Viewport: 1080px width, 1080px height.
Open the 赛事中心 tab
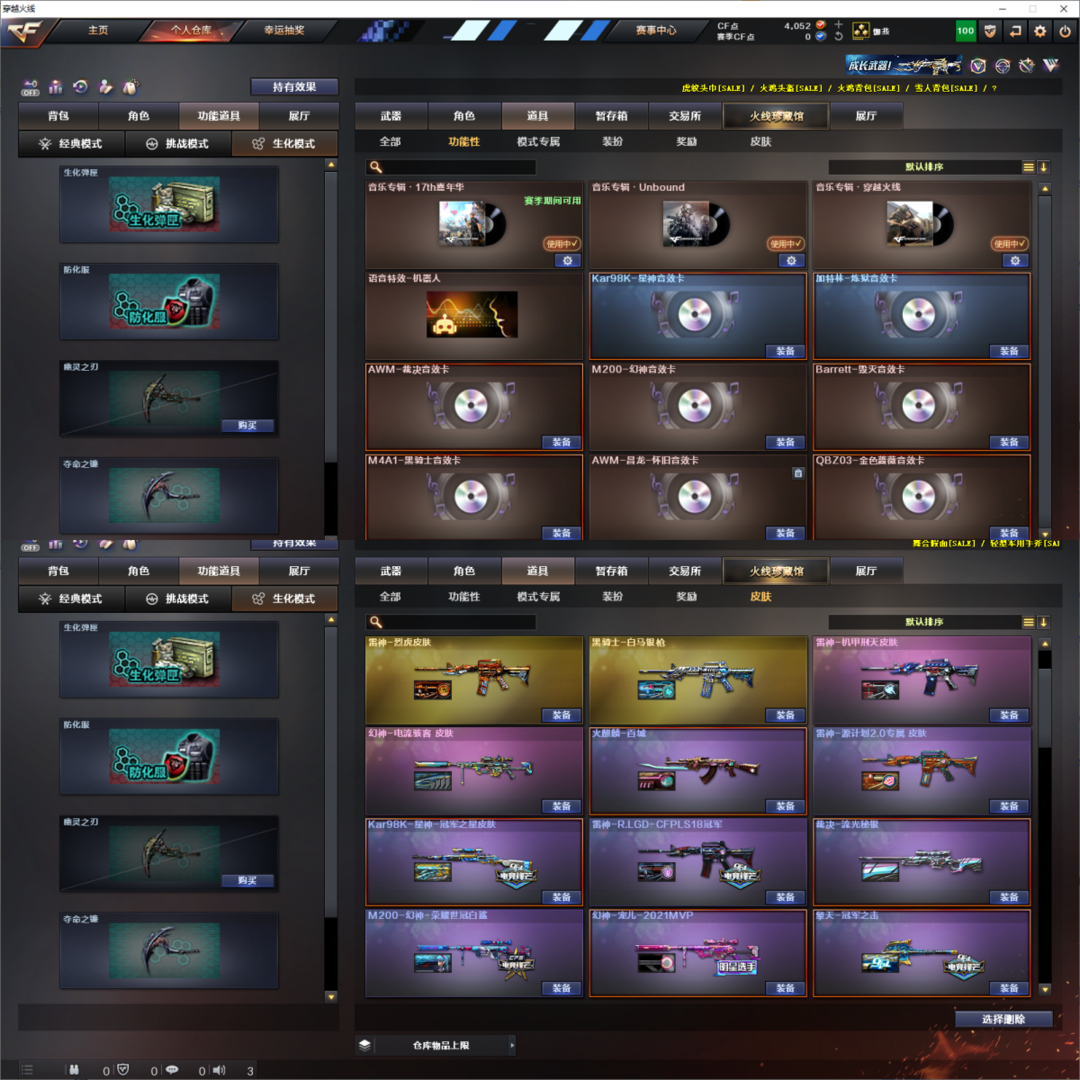pos(656,30)
